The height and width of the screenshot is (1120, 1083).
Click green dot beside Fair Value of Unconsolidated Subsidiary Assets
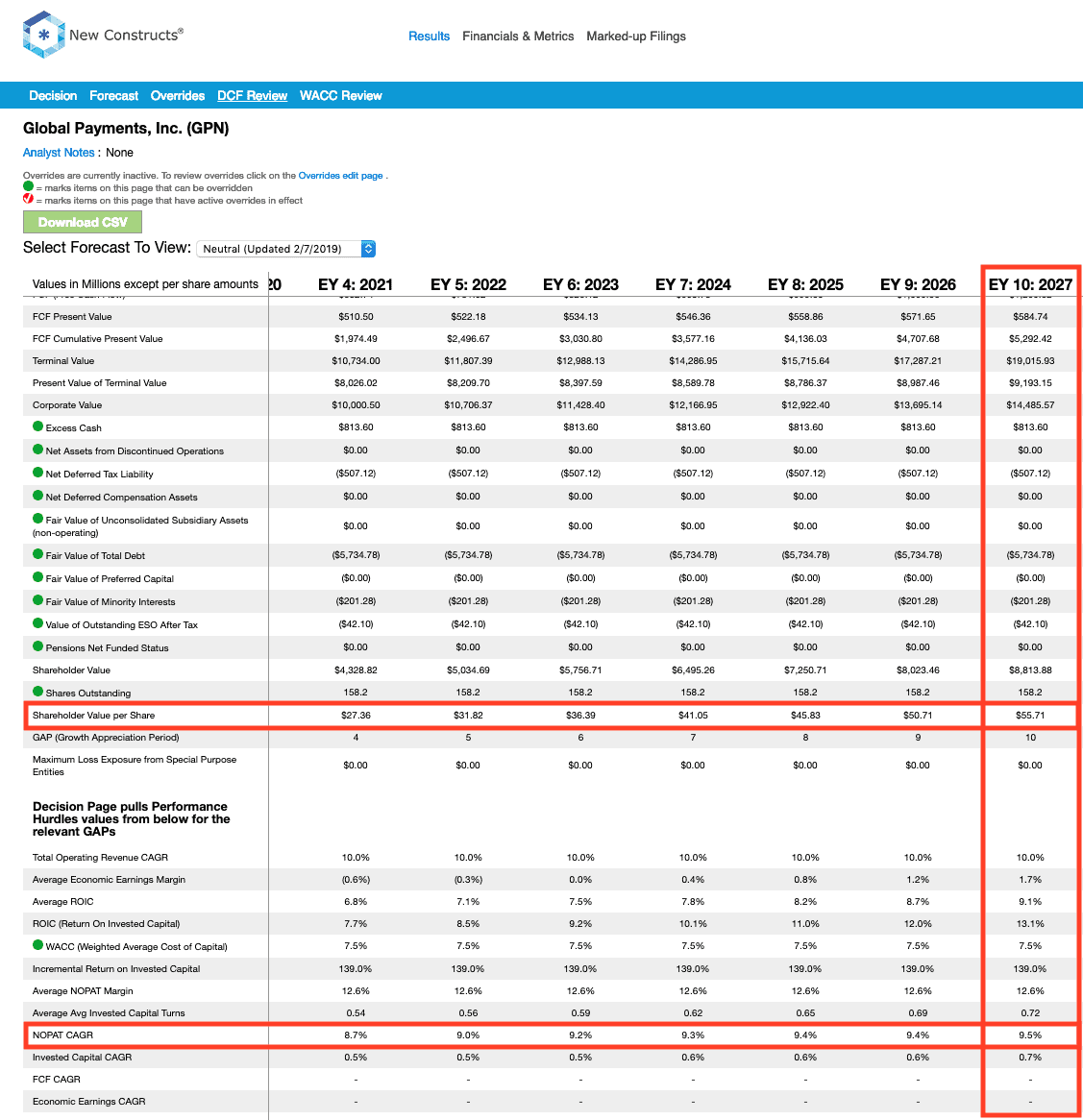click(37, 520)
